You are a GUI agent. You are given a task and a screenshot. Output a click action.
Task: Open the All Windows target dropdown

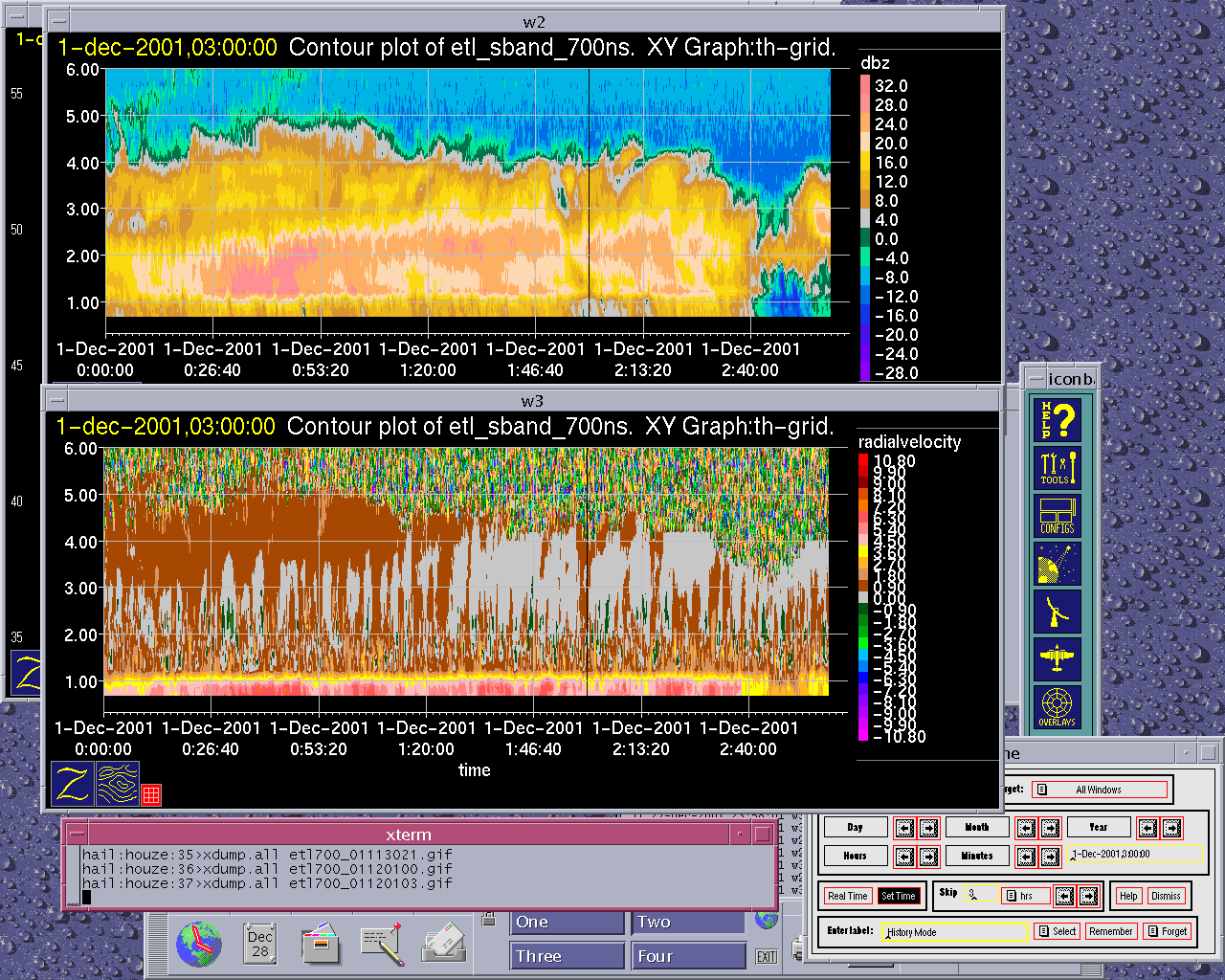(x=1100, y=790)
